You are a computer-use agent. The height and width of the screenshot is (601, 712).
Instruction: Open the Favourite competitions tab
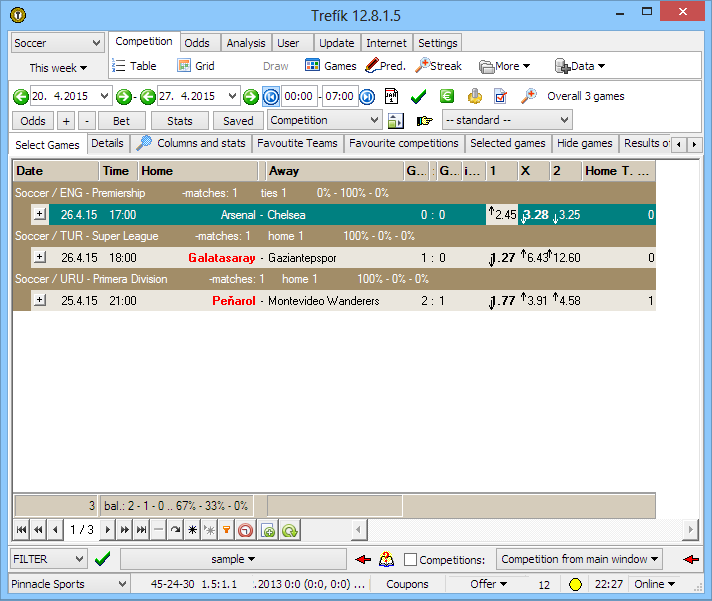point(404,143)
